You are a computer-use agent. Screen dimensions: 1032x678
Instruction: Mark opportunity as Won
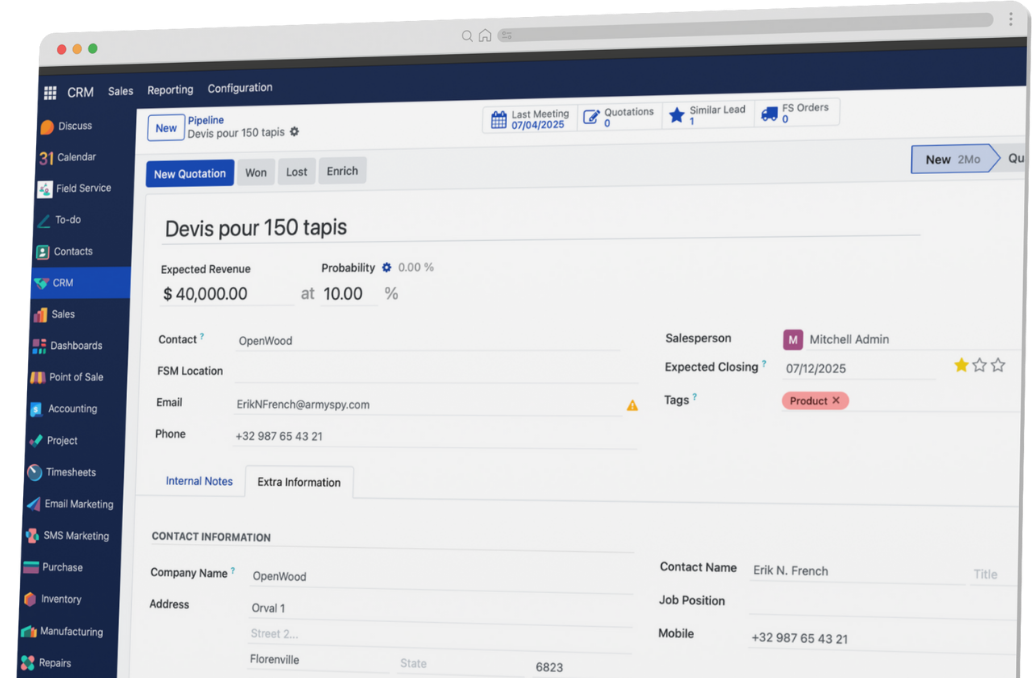pos(256,173)
